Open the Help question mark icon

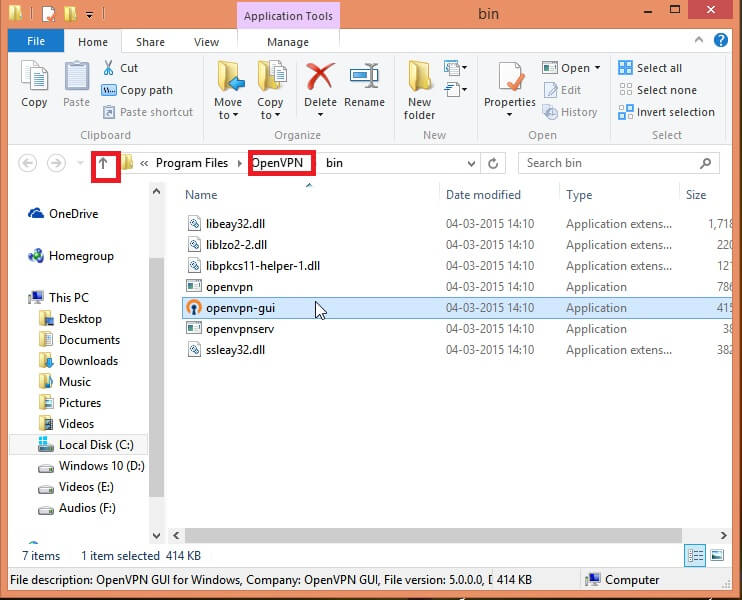(721, 42)
